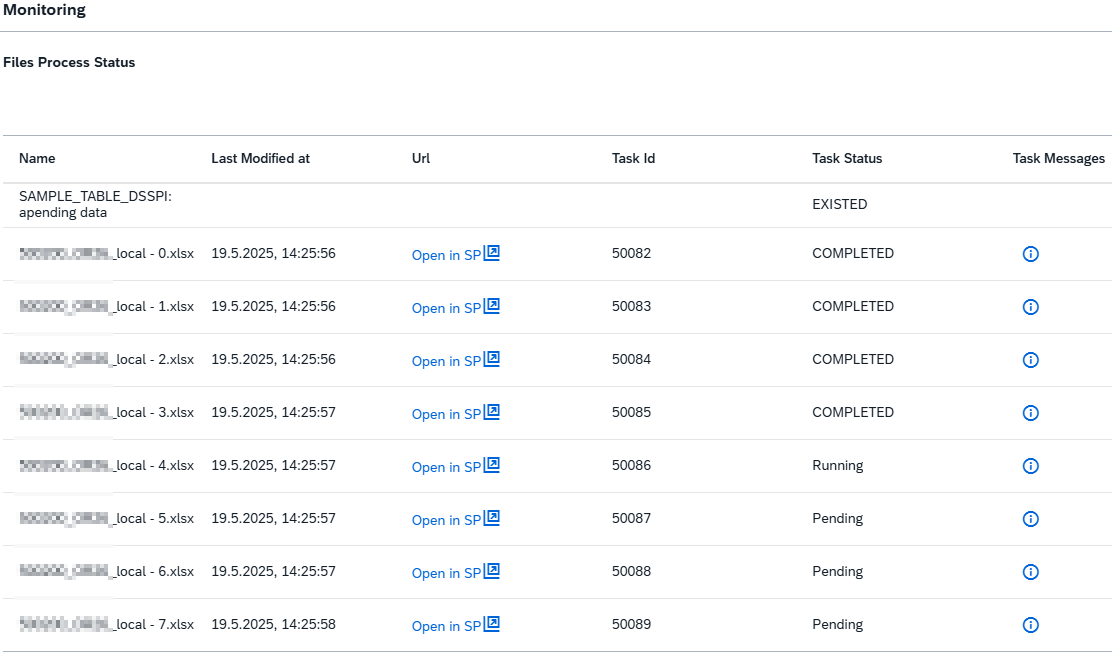This screenshot has width=1112, height=653.
Task: Click info icon for task 50082
Action: 1031,254
